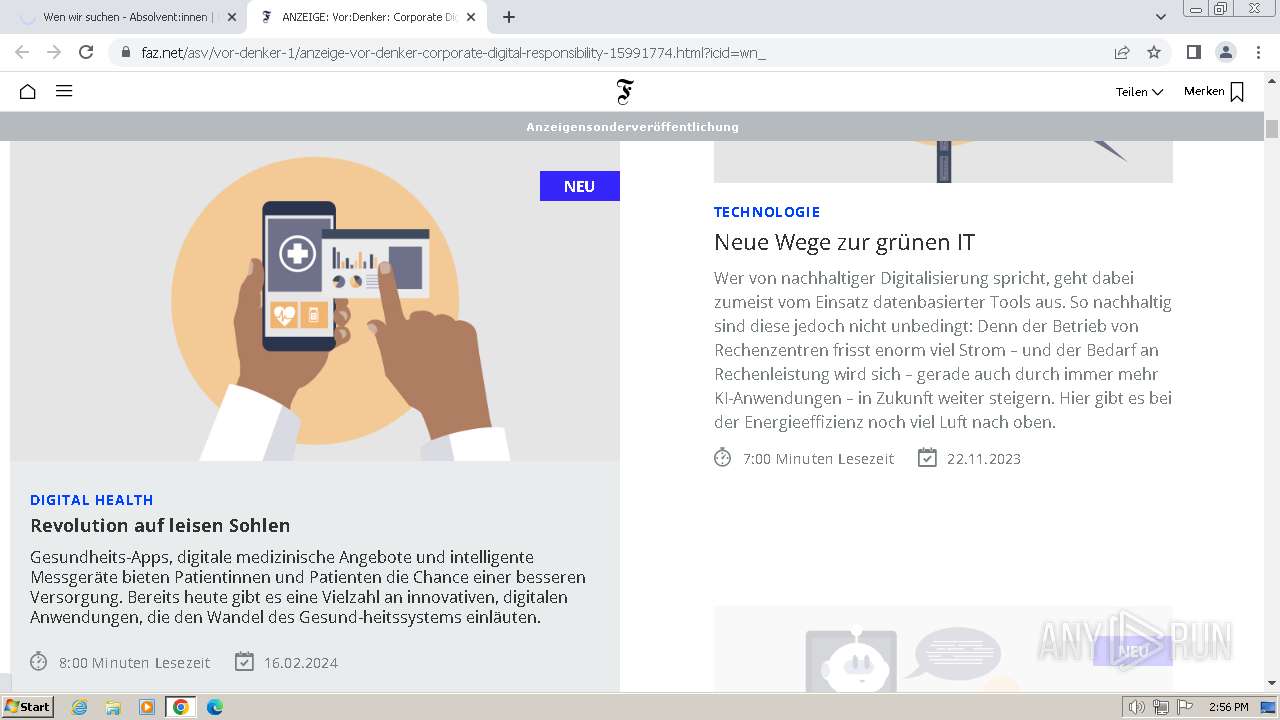1280x720 pixels.
Task: Open the hamburger menu
Action: 64,91
